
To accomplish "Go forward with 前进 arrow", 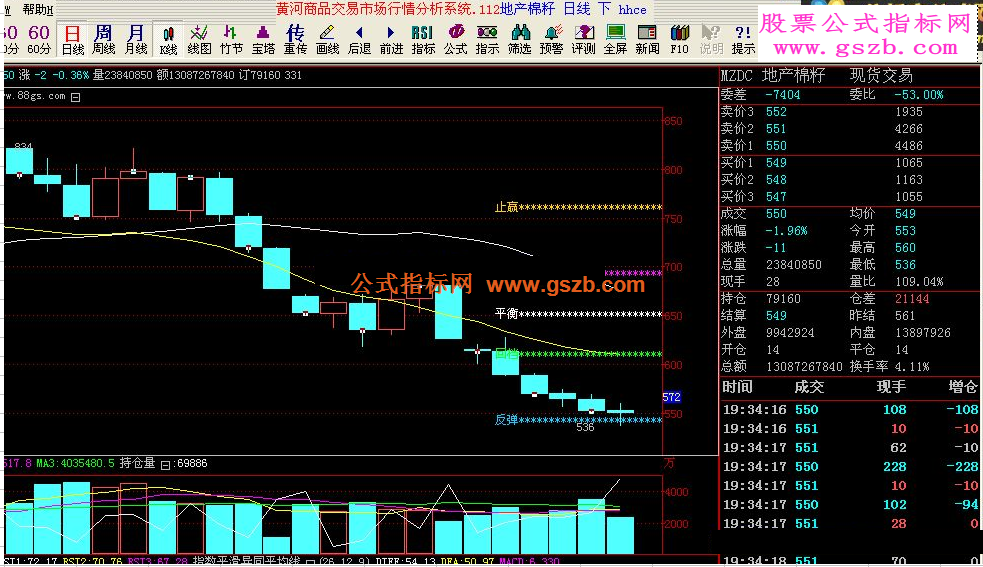I will tap(391, 39).
